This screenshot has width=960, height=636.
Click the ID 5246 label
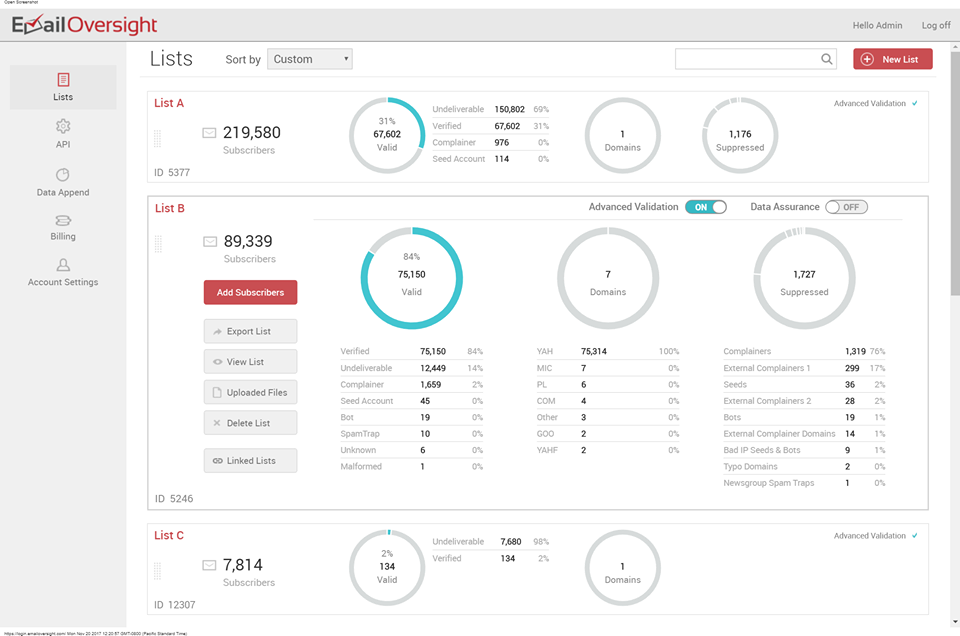[x=174, y=498]
